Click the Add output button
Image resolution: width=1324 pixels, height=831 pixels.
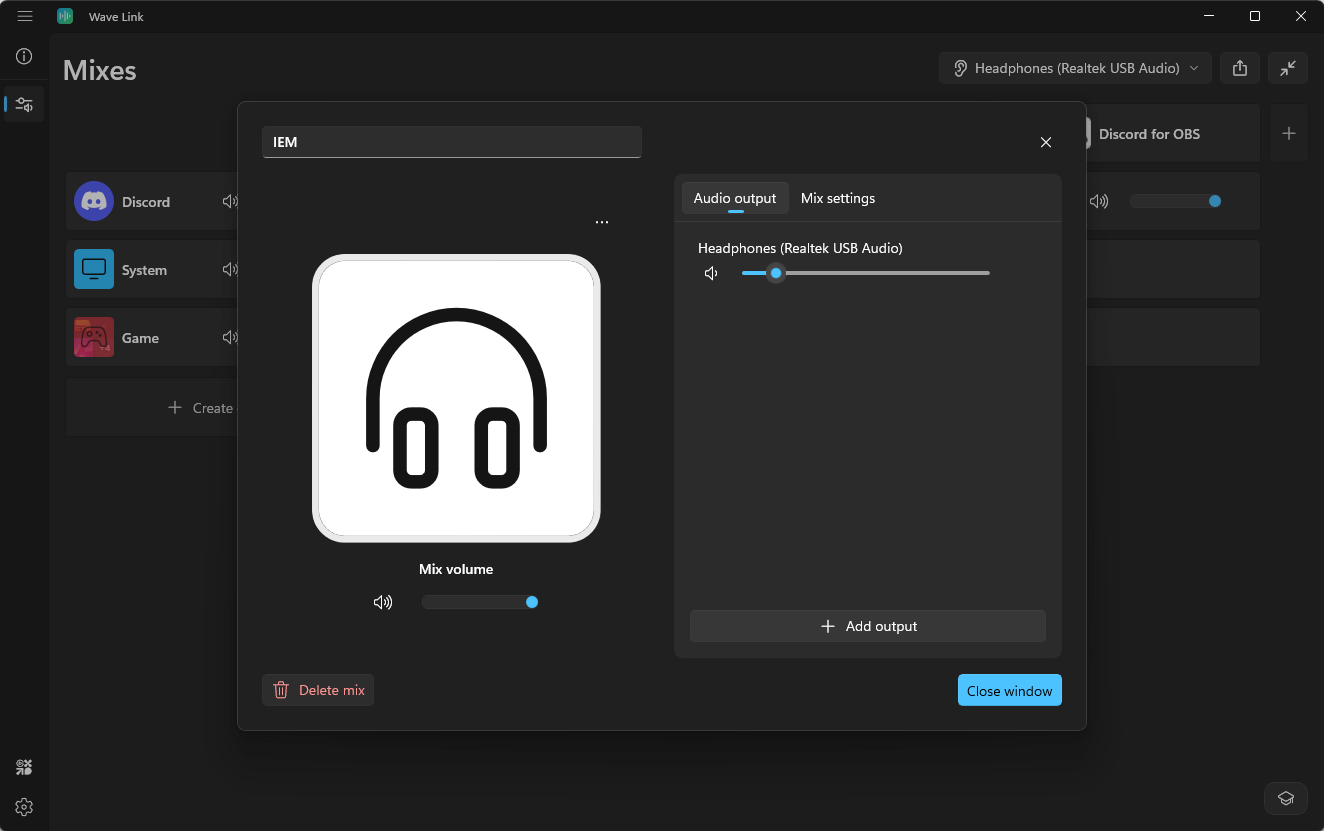coord(867,626)
